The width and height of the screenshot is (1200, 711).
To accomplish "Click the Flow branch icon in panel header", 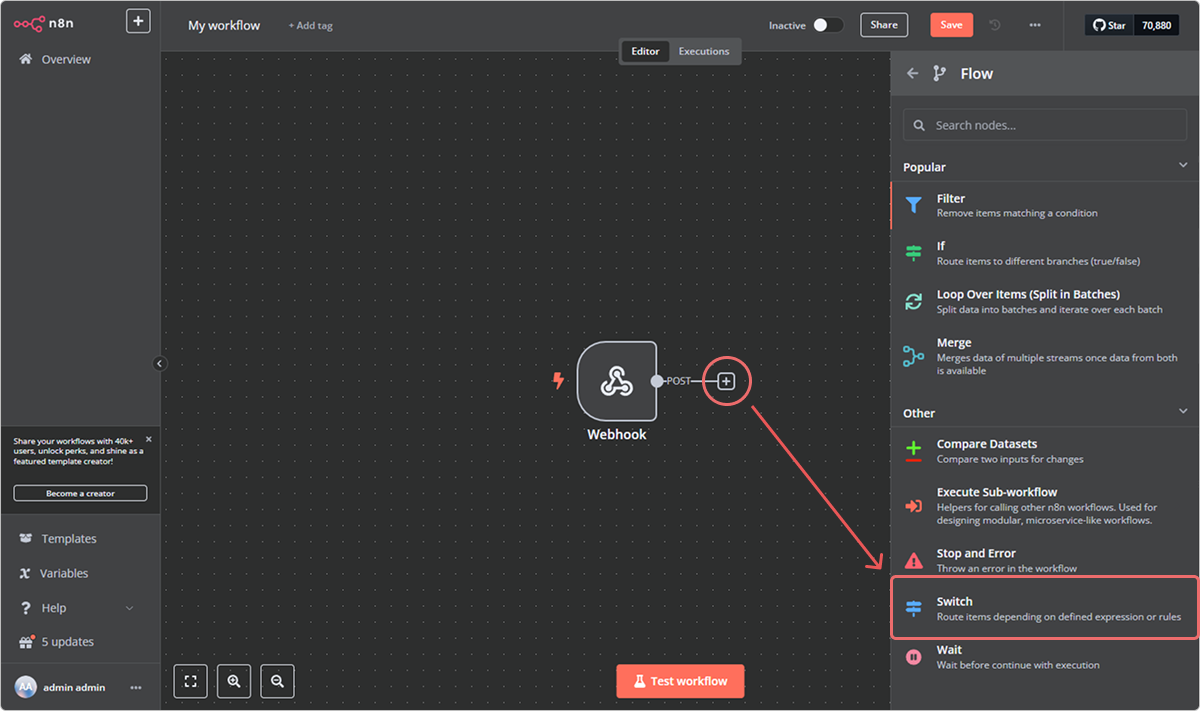I will 939,73.
